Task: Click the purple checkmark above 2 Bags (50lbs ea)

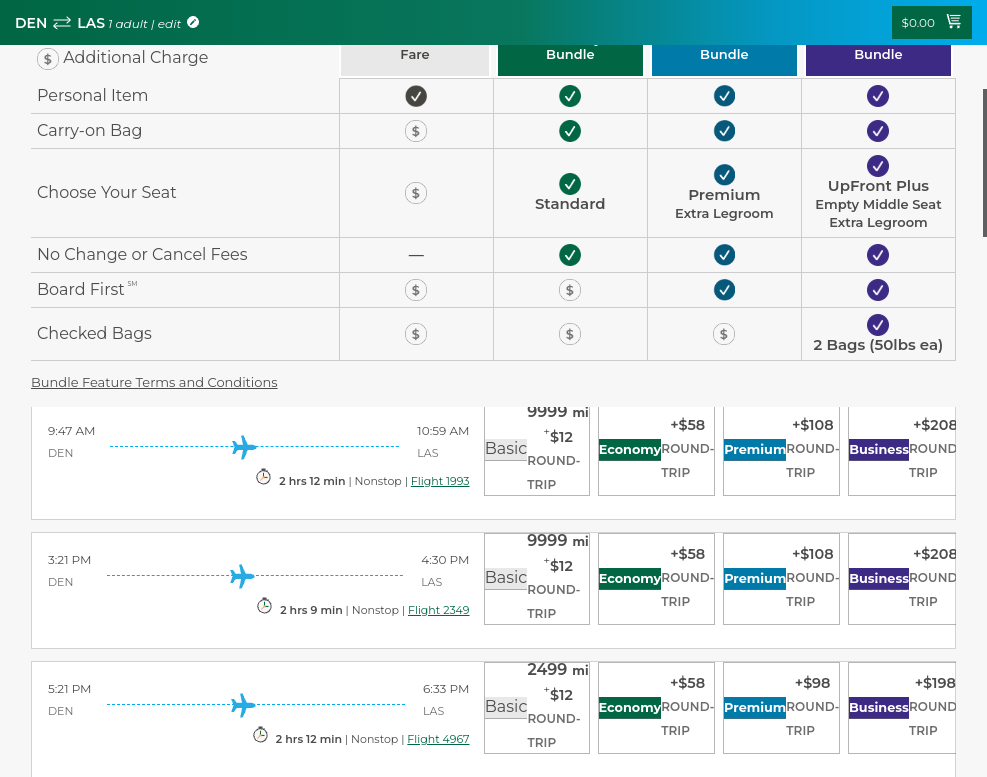Action: [878, 325]
